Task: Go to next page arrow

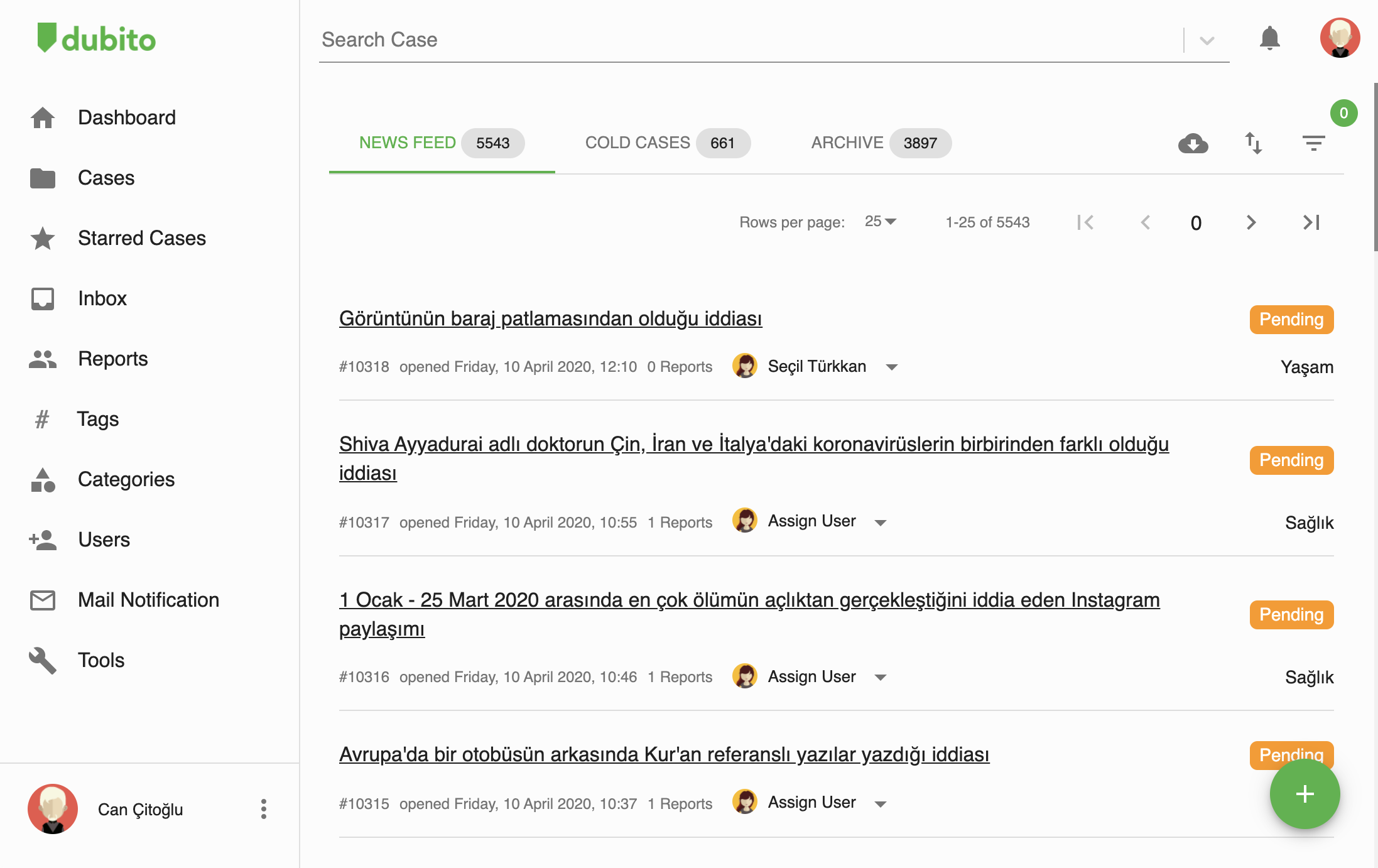Action: [1251, 222]
